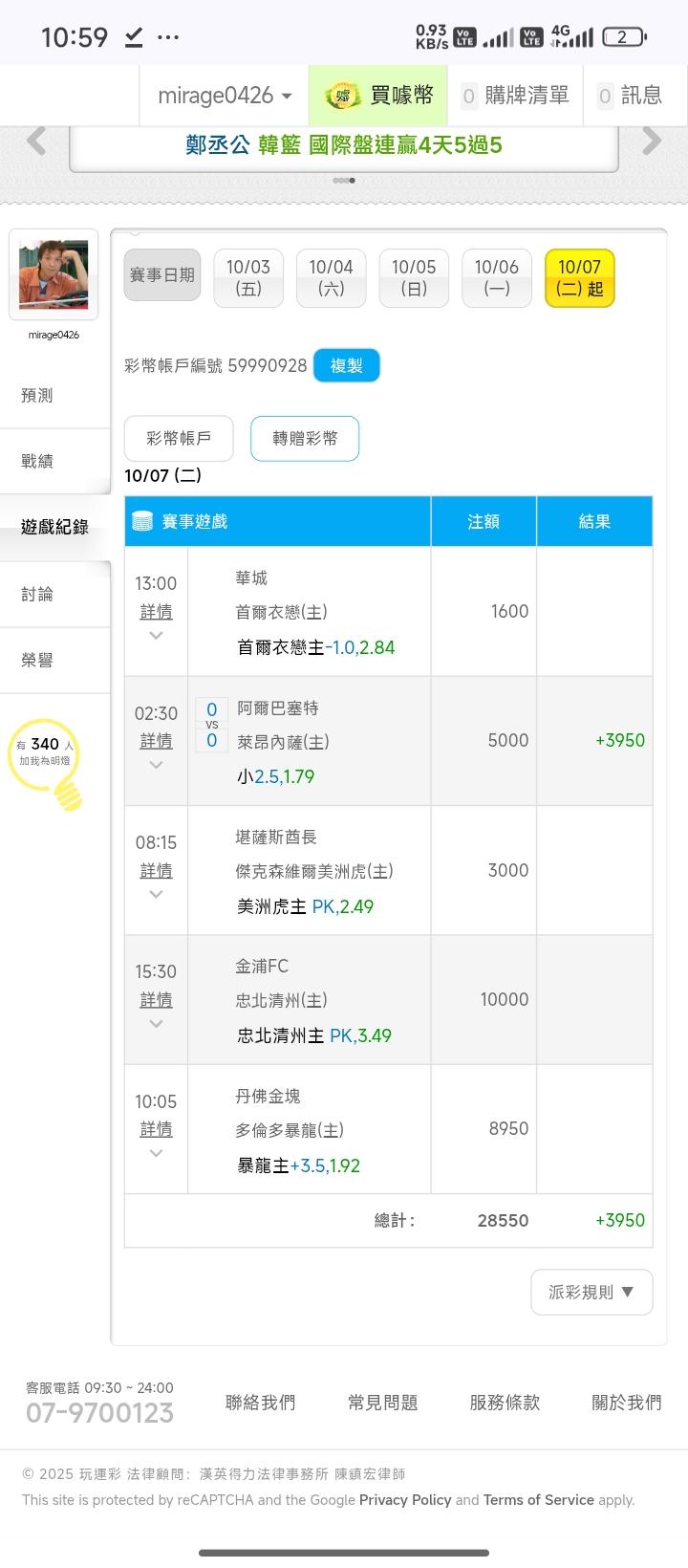688x1568 pixels.
Task: Expand details chevron for 15:30 match
Action: click(156, 1024)
